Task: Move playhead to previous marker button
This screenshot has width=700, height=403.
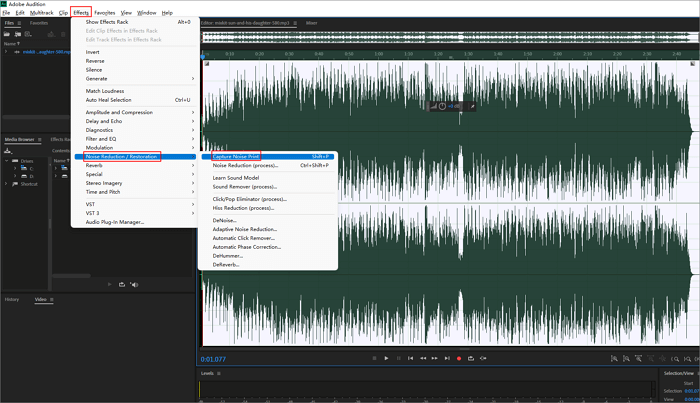Action: point(410,358)
